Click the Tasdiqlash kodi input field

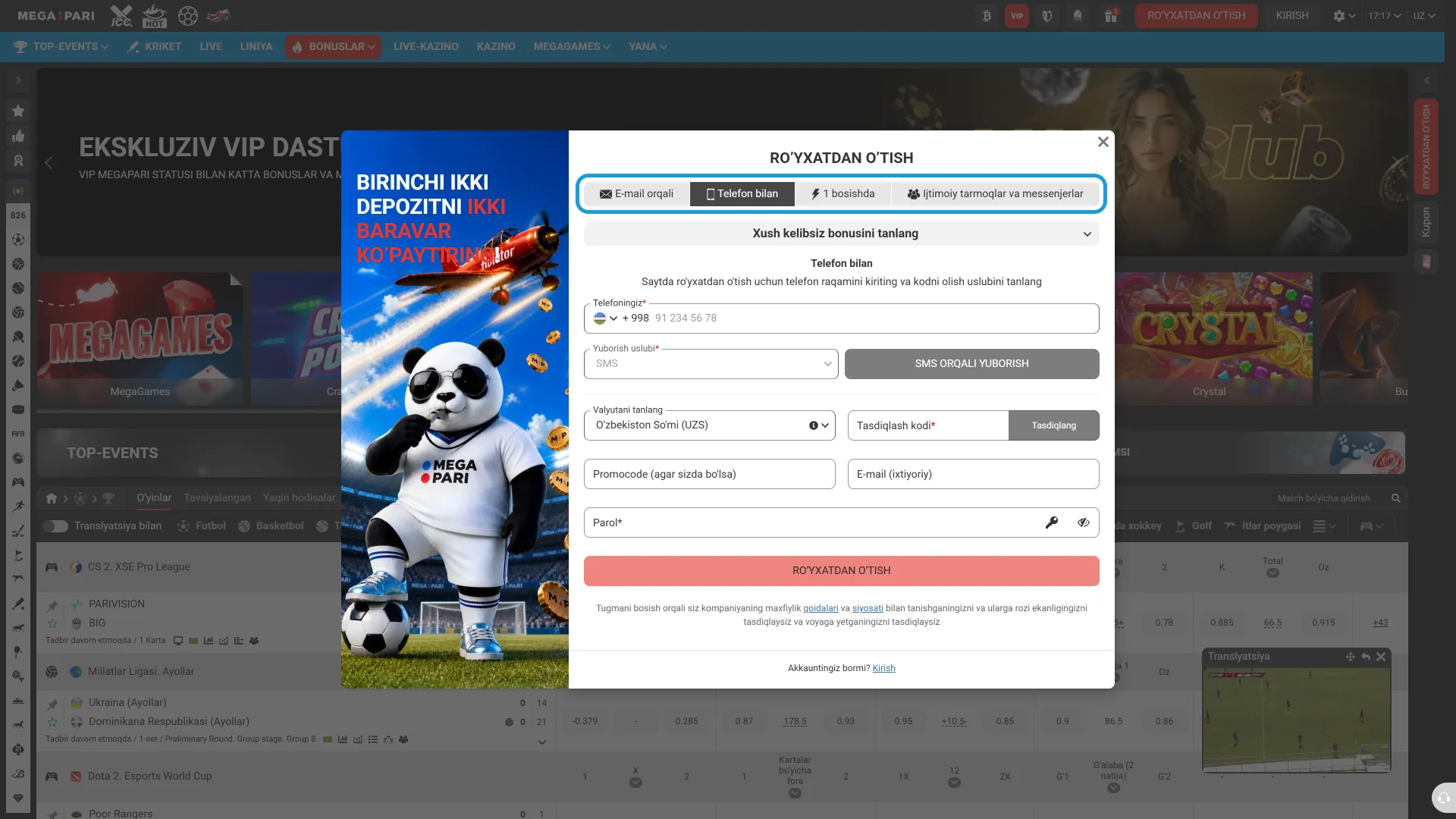[928, 425]
